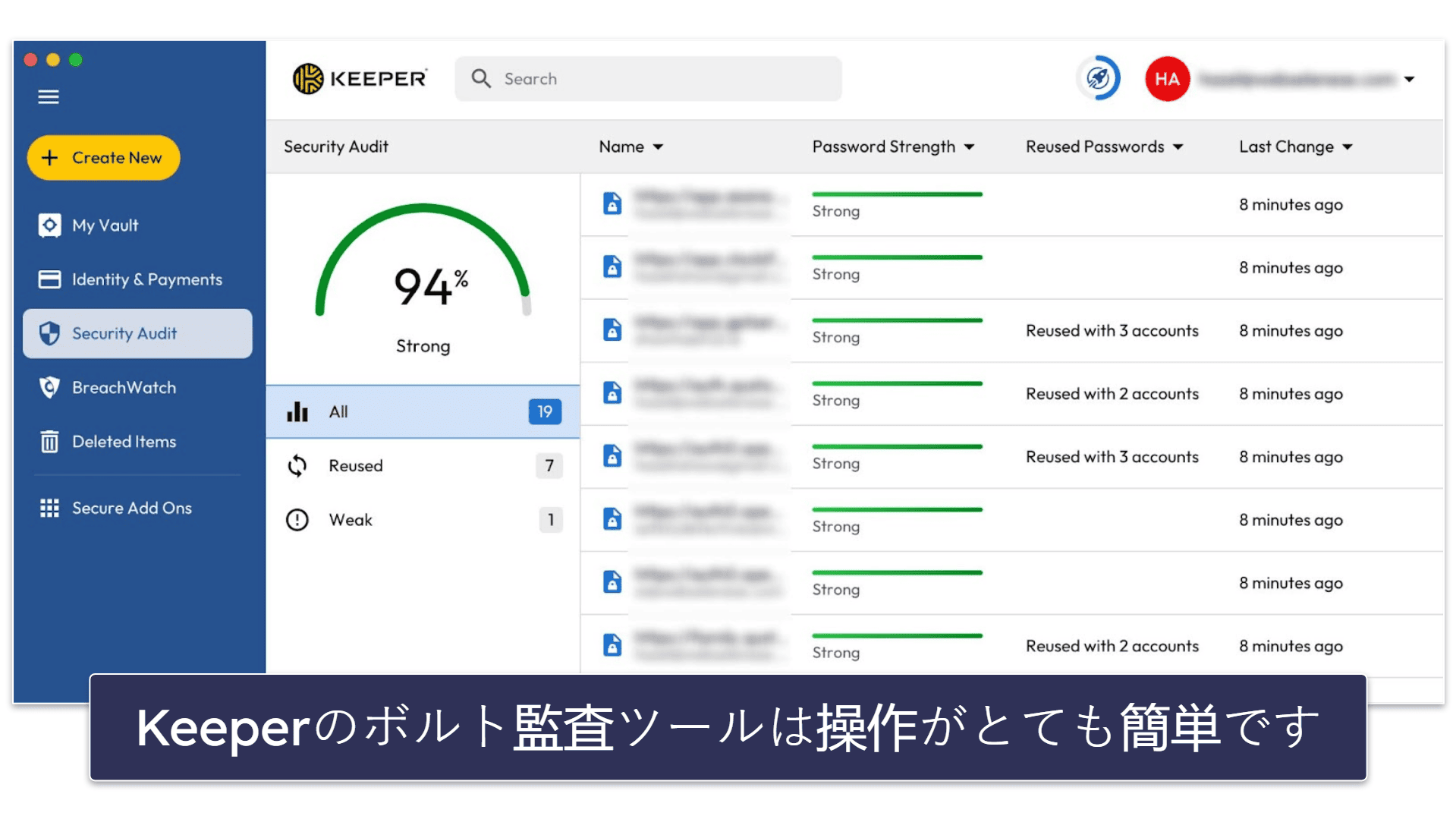Screen dimensions: 1456x819
Task: Click the fourth row's 'Reused with 2 accounts'
Action: [x=1112, y=394]
